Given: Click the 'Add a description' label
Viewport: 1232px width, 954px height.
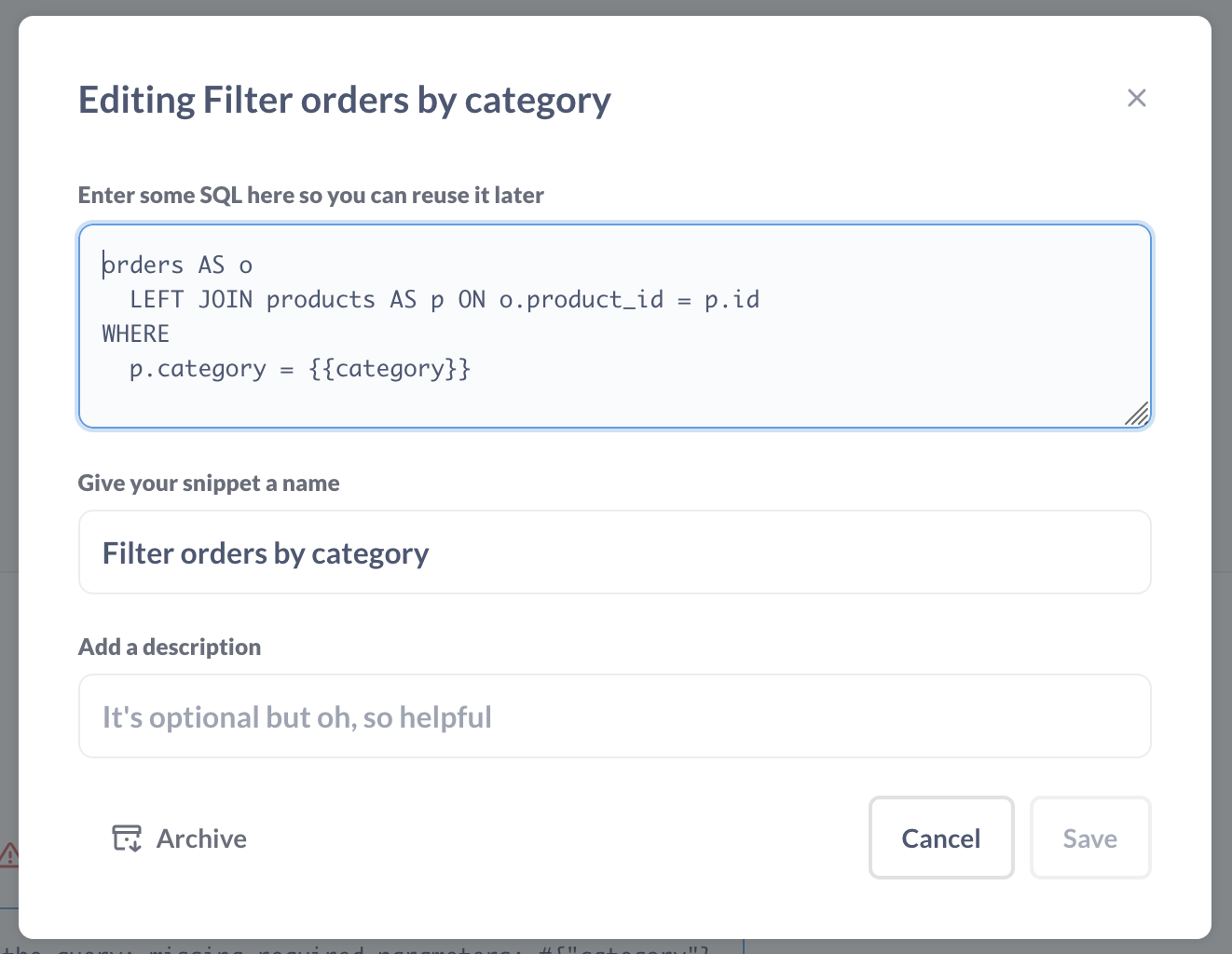Looking at the screenshot, I should (x=170, y=647).
